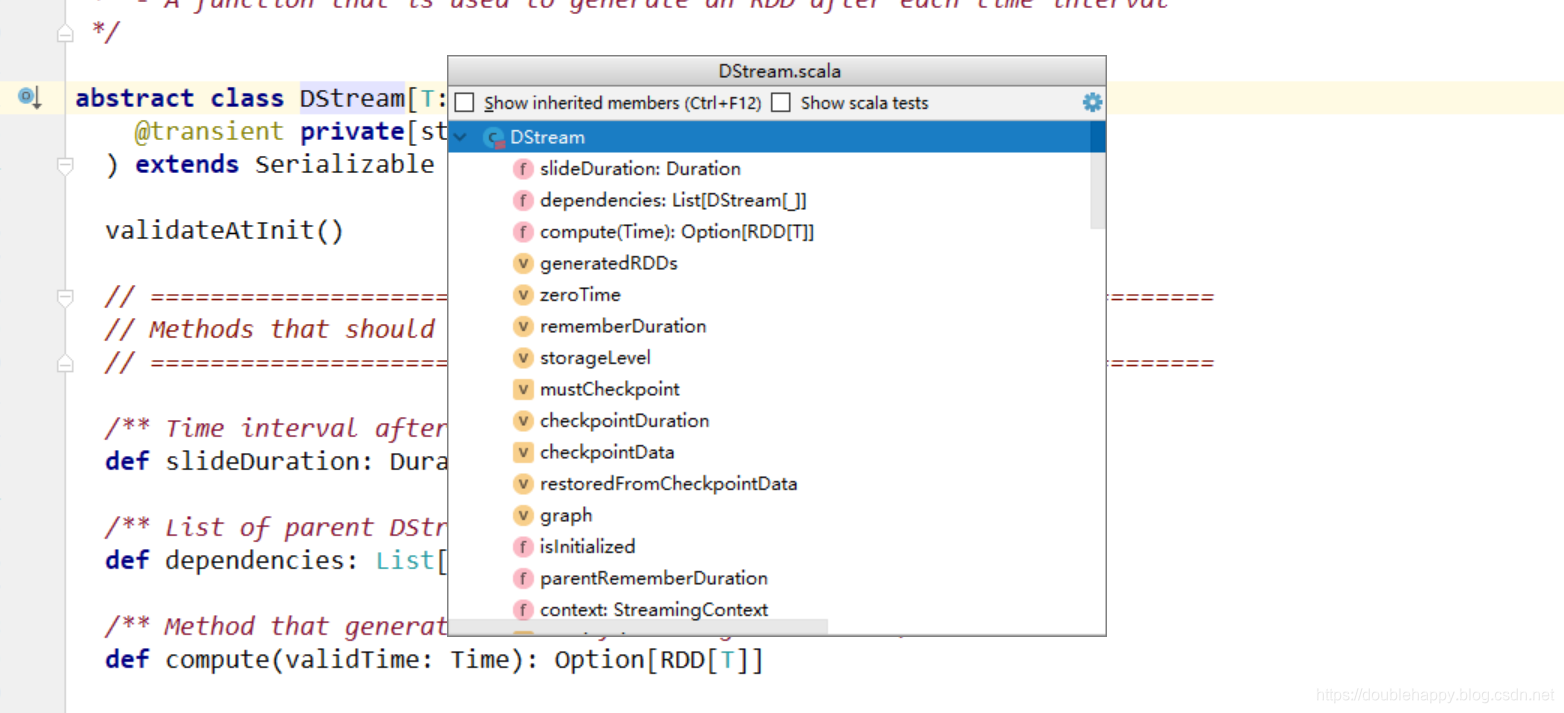1564x713 pixels.
Task: Fold the second ===== comment line
Action: pyautogui.click(x=65, y=363)
